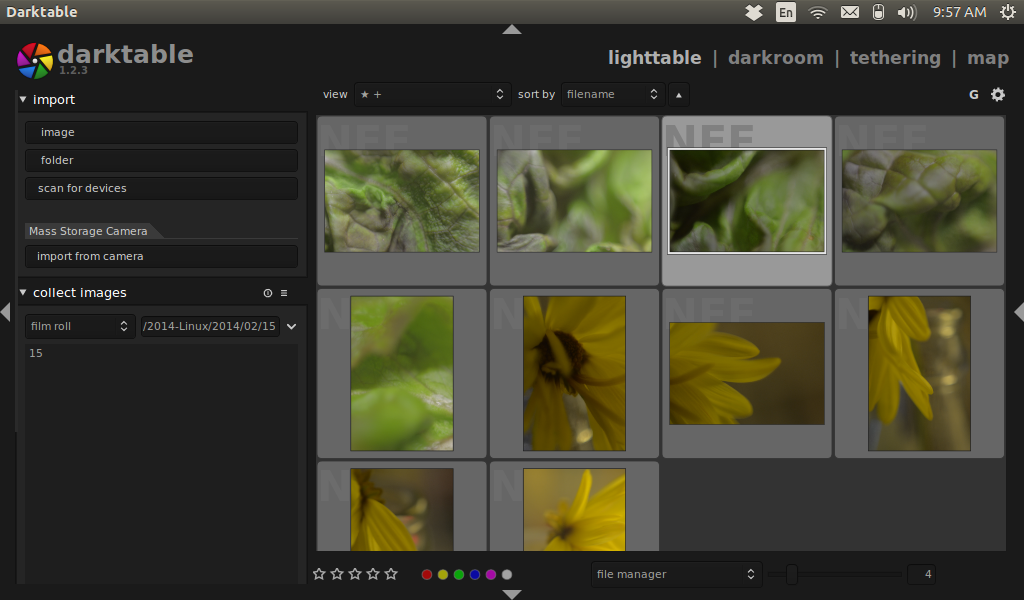Apply the red color label
Viewport: 1024px width, 600px height.
(x=427, y=575)
